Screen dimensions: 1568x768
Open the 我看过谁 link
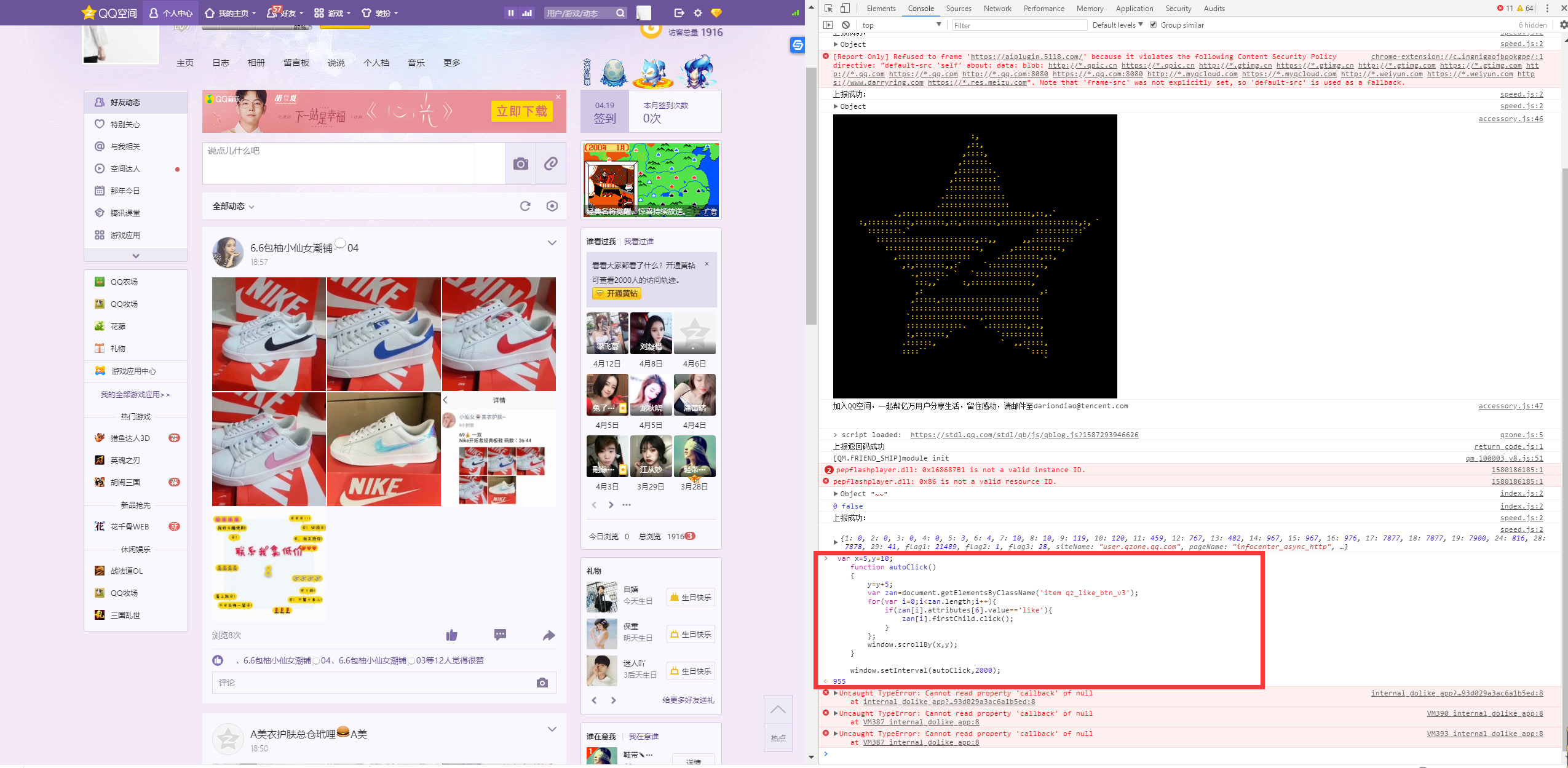(639, 242)
